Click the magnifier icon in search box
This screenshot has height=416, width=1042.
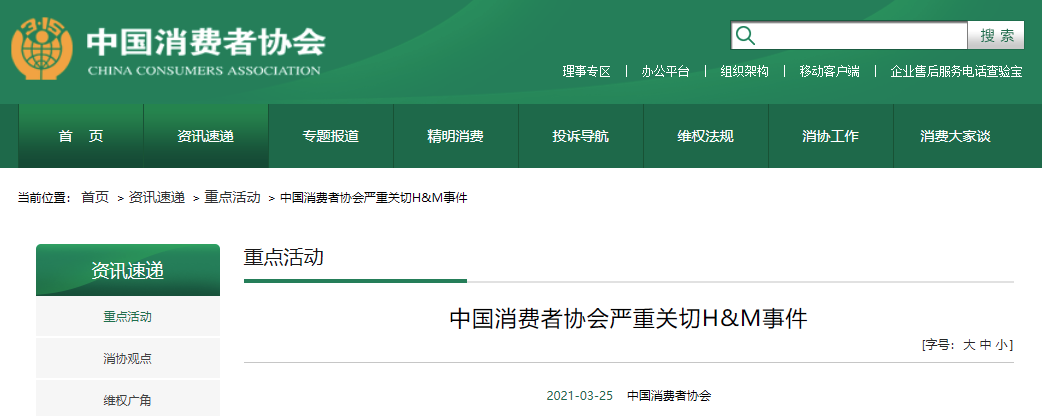(746, 36)
